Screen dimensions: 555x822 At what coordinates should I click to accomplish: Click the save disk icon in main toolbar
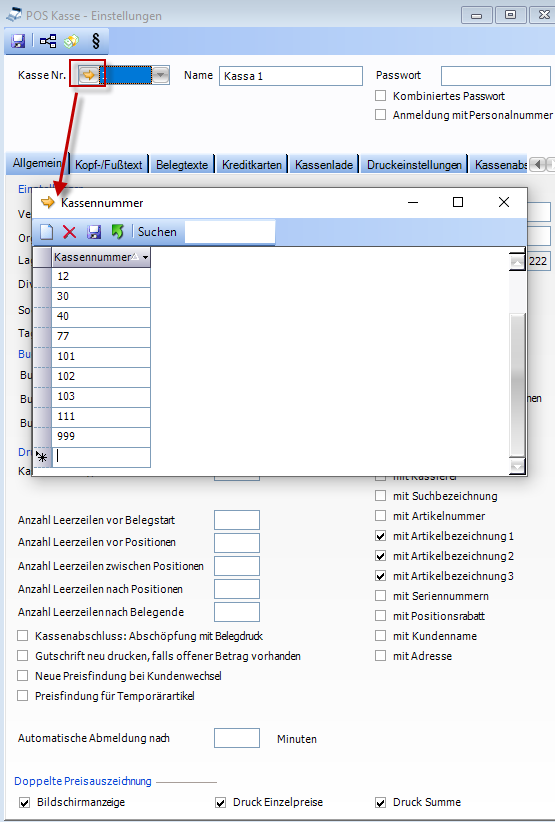(x=18, y=41)
